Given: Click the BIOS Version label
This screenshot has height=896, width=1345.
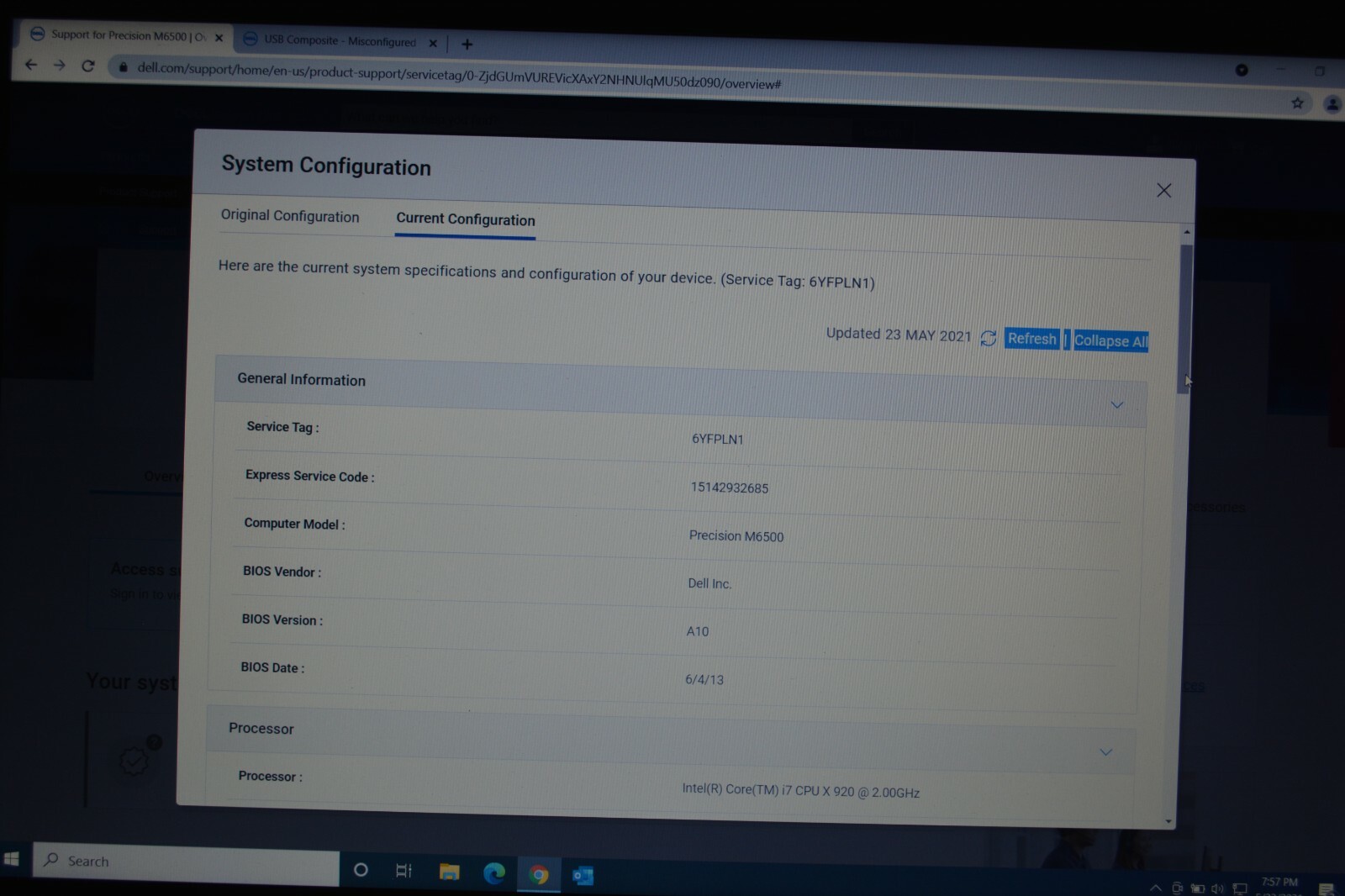Looking at the screenshot, I should 282,619.
